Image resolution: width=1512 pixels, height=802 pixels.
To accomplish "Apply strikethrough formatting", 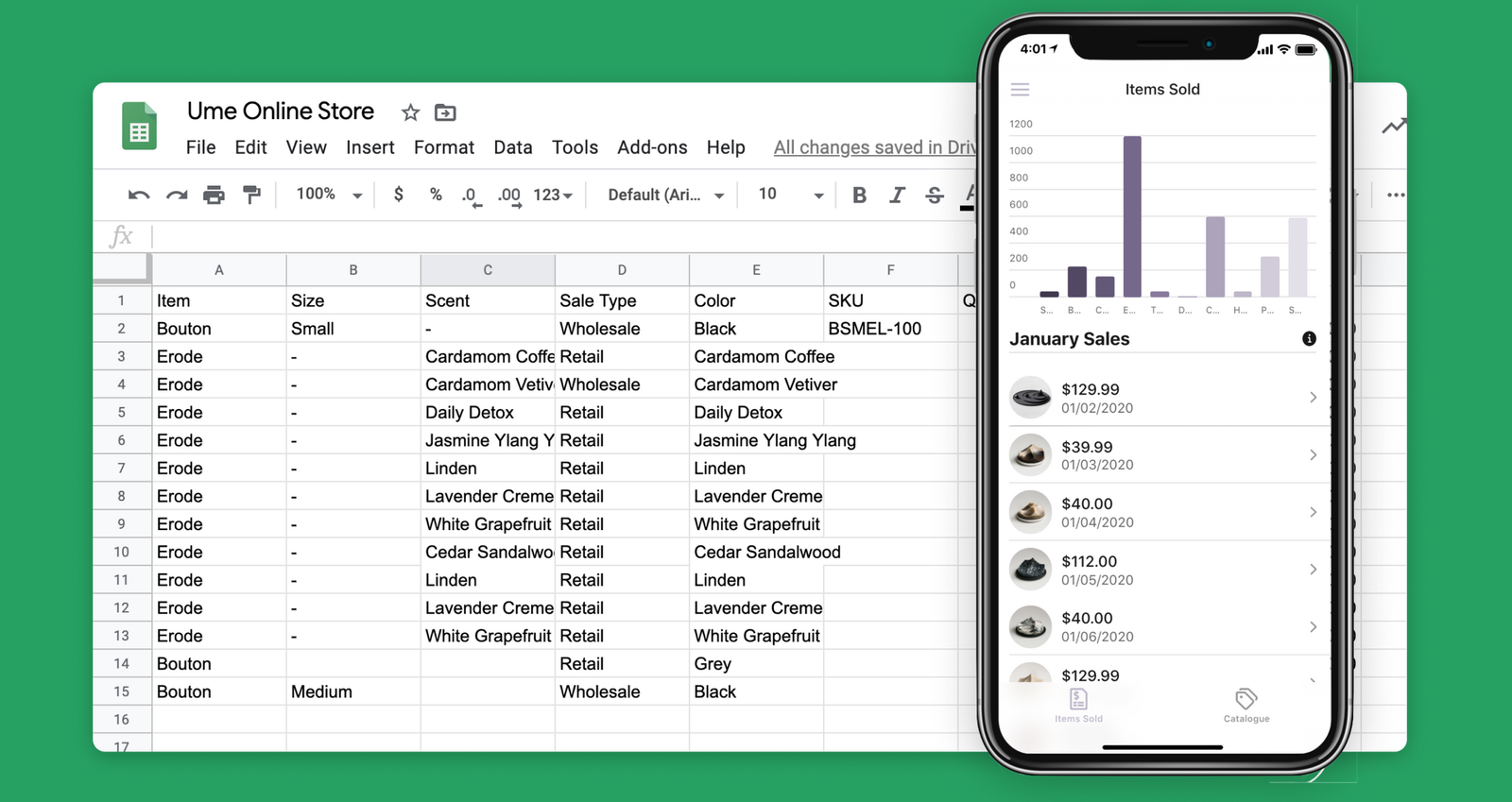I will pos(935,195).
